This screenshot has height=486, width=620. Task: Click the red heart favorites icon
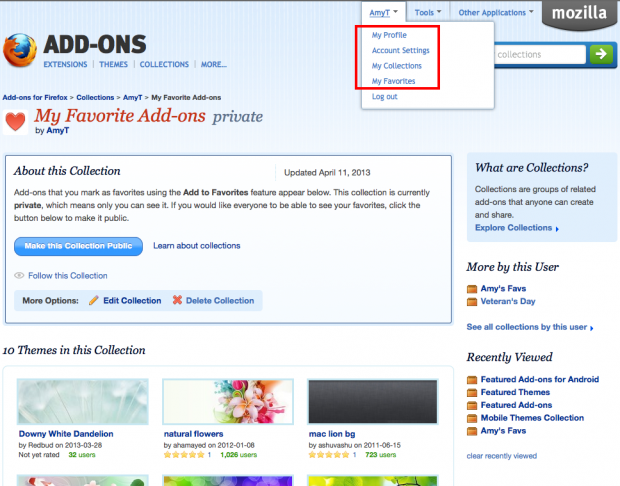(16, 122)
